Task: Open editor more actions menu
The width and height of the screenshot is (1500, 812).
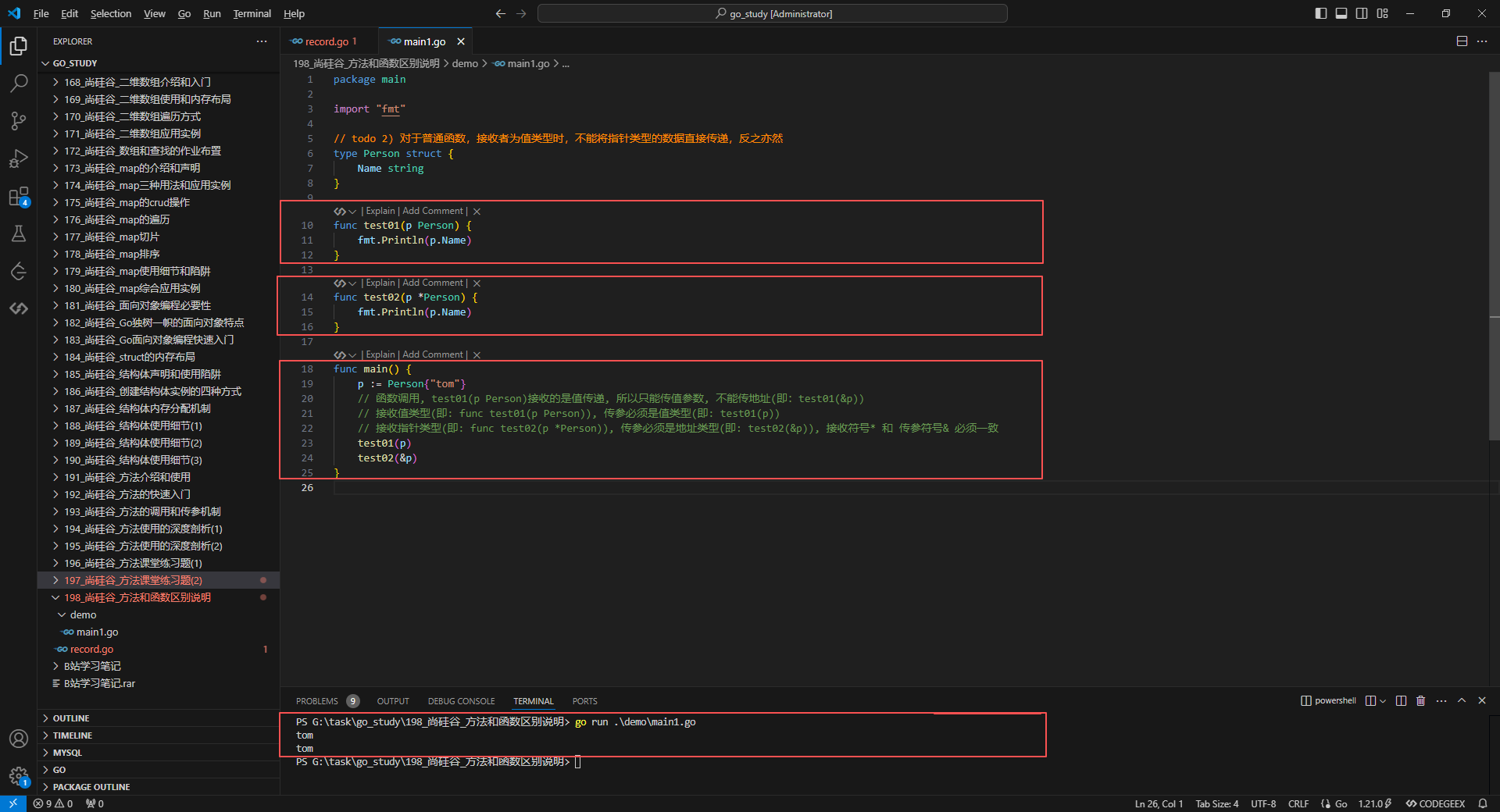Action: (1482, 41)
